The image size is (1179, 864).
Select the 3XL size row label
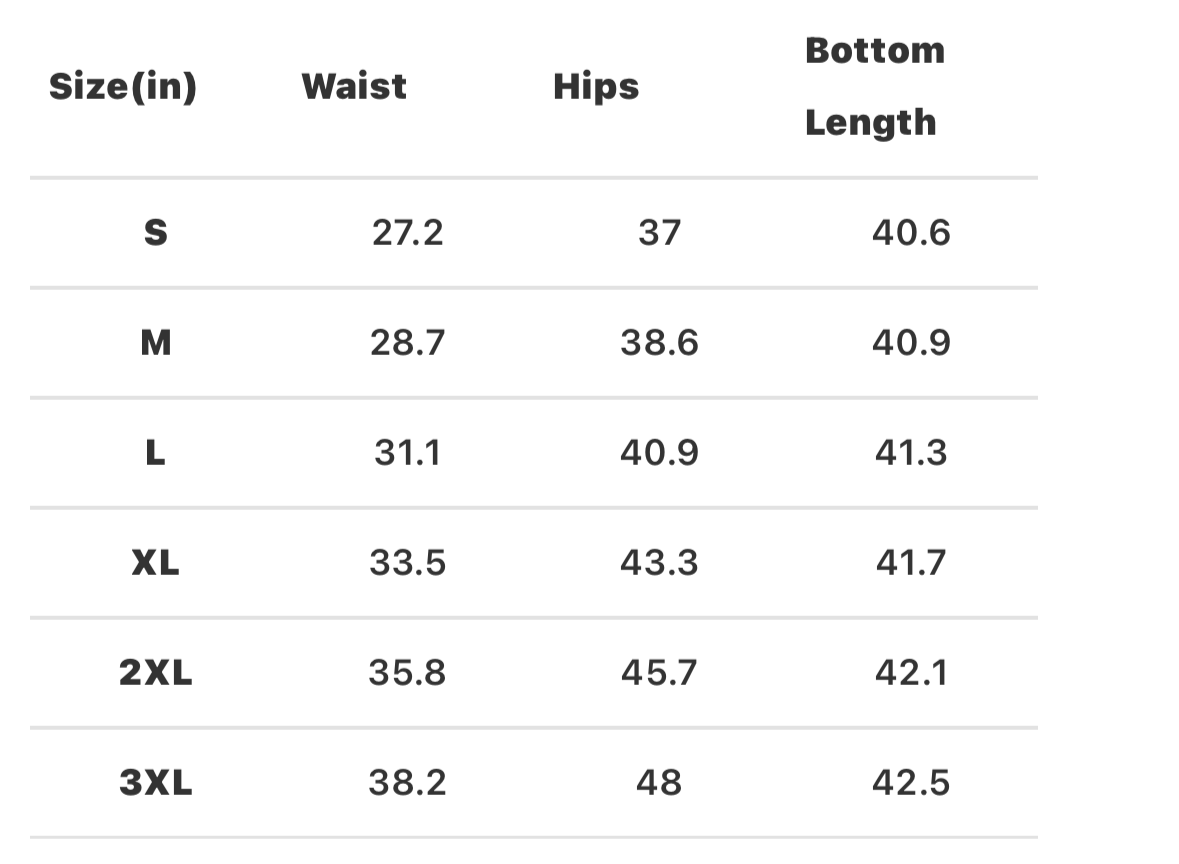(156, 783)
